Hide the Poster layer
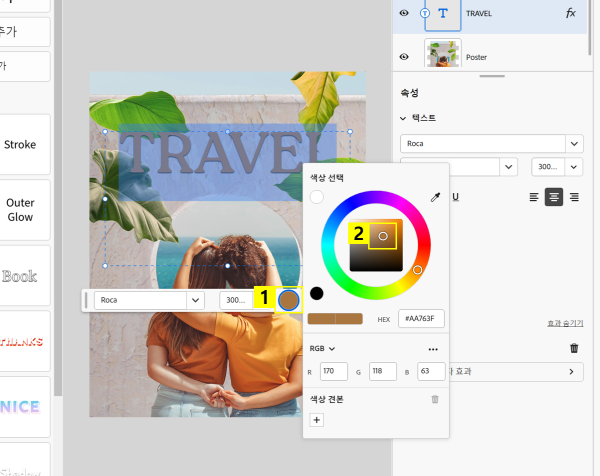 (x=404, y=57)
